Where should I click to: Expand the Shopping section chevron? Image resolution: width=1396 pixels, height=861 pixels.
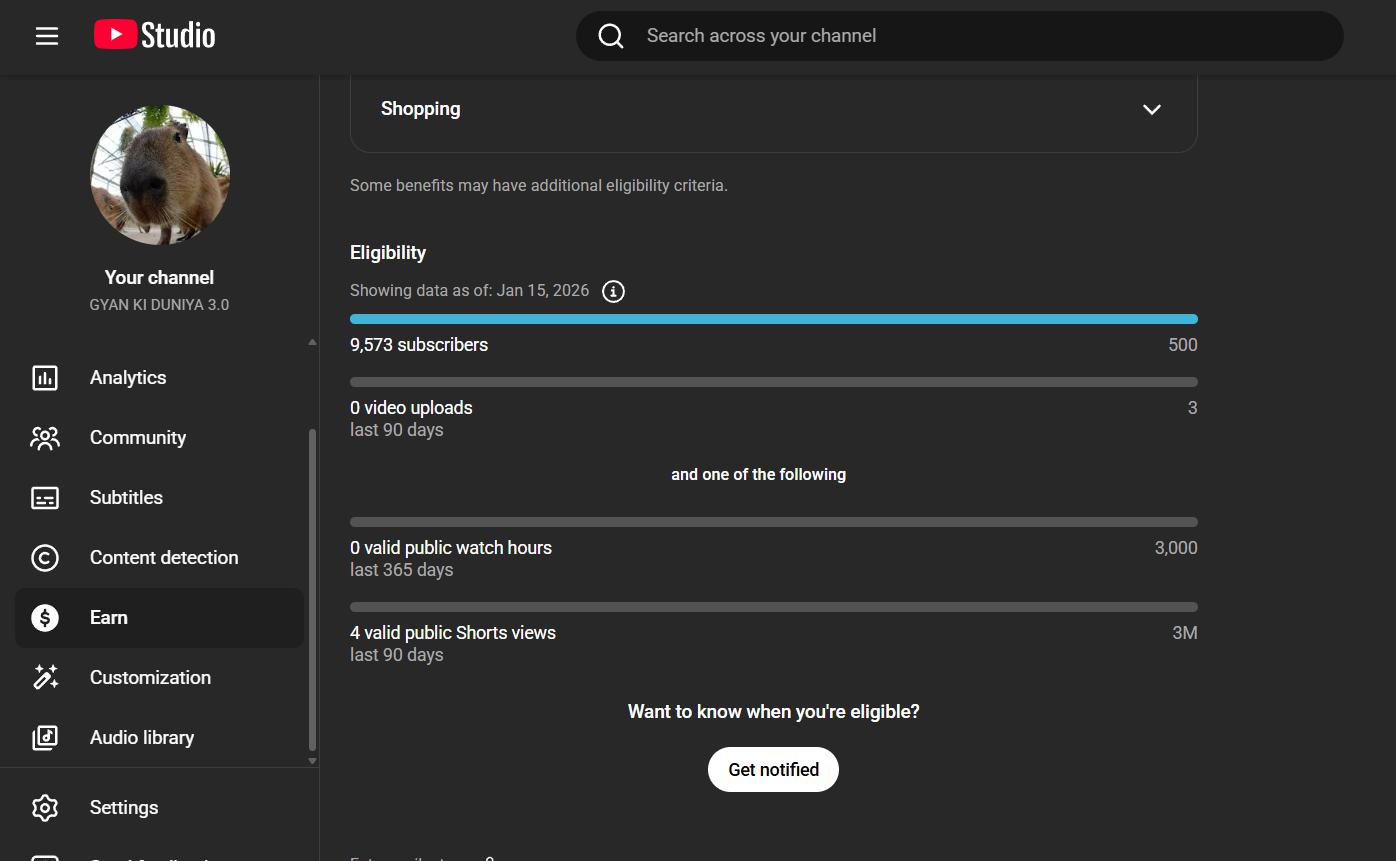[1152, 109]
